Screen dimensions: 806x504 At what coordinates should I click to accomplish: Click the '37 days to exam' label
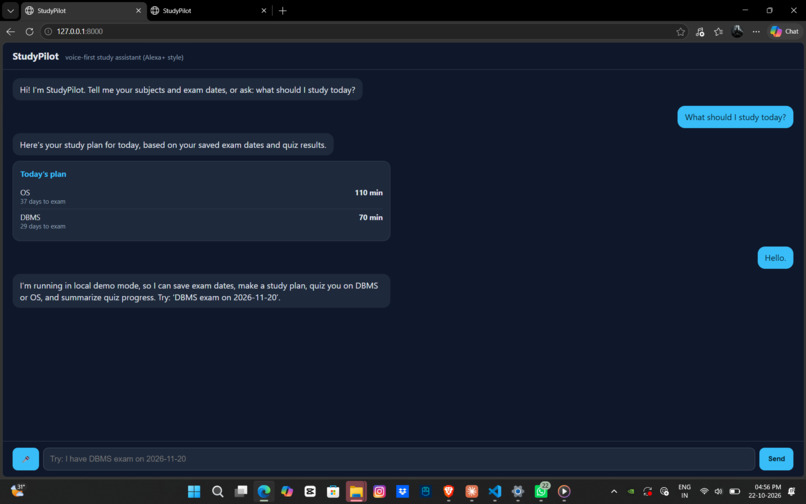[x=43, y=202]
